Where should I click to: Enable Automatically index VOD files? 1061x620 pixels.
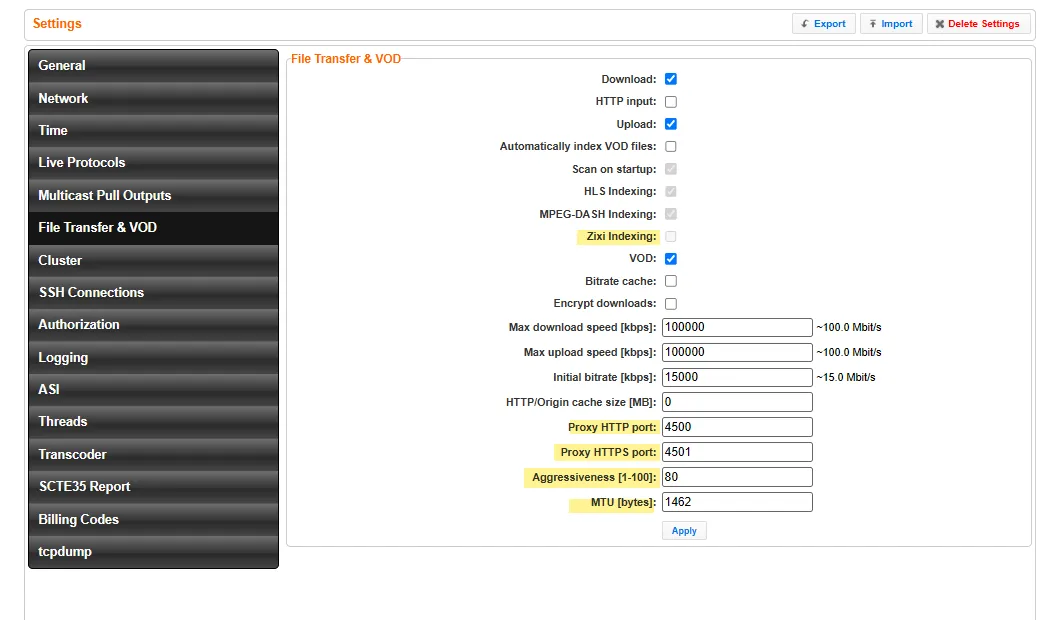click(671, 146)
